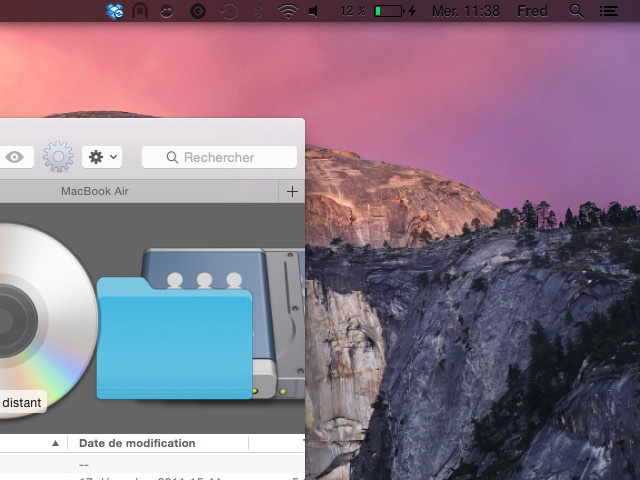Select the shared blue folder thumbnail
Screen dimensions: 640x480
174,338
